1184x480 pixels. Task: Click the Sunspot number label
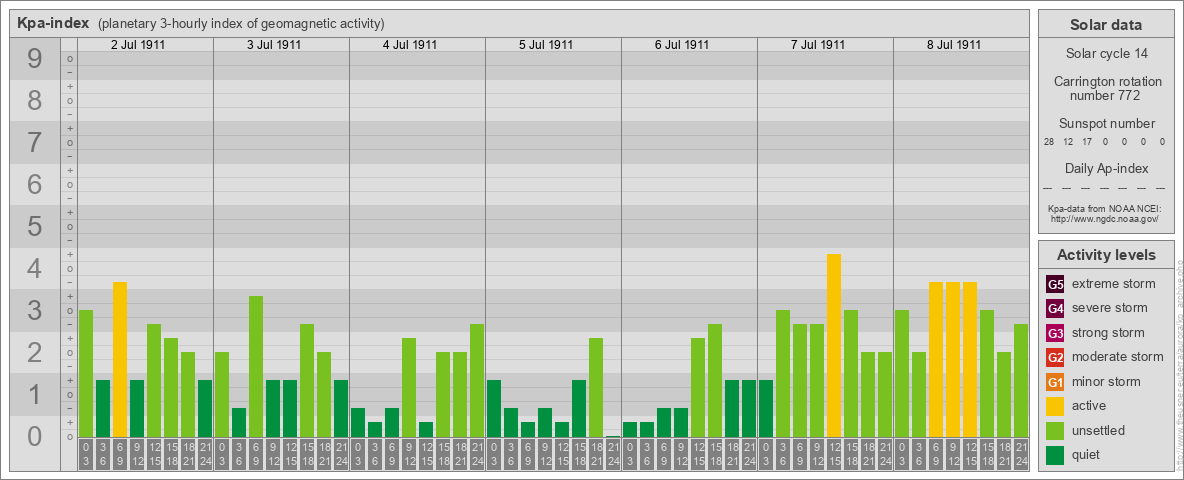[1106, 123]
